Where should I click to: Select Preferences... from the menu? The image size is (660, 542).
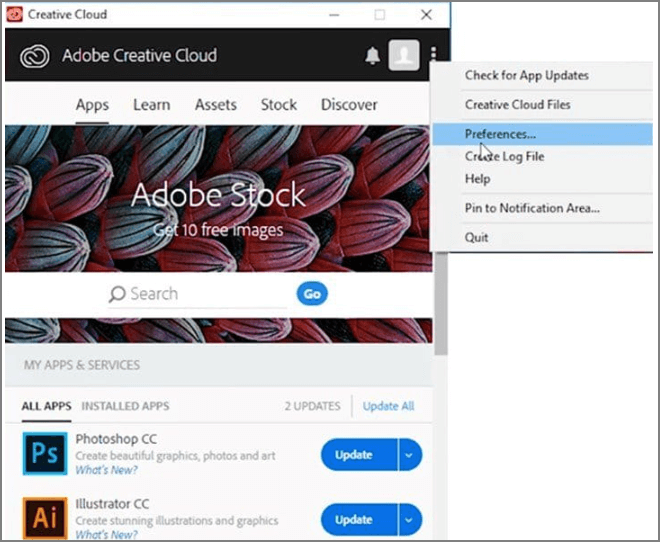pyautogui.click(x=500, y=133)
